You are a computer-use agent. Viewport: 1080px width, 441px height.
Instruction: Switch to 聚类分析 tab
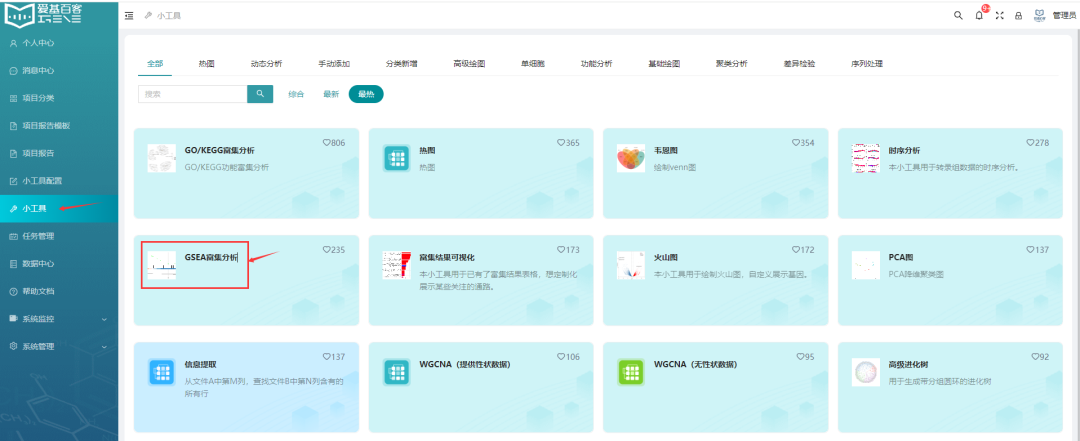[x=731, y=63]
